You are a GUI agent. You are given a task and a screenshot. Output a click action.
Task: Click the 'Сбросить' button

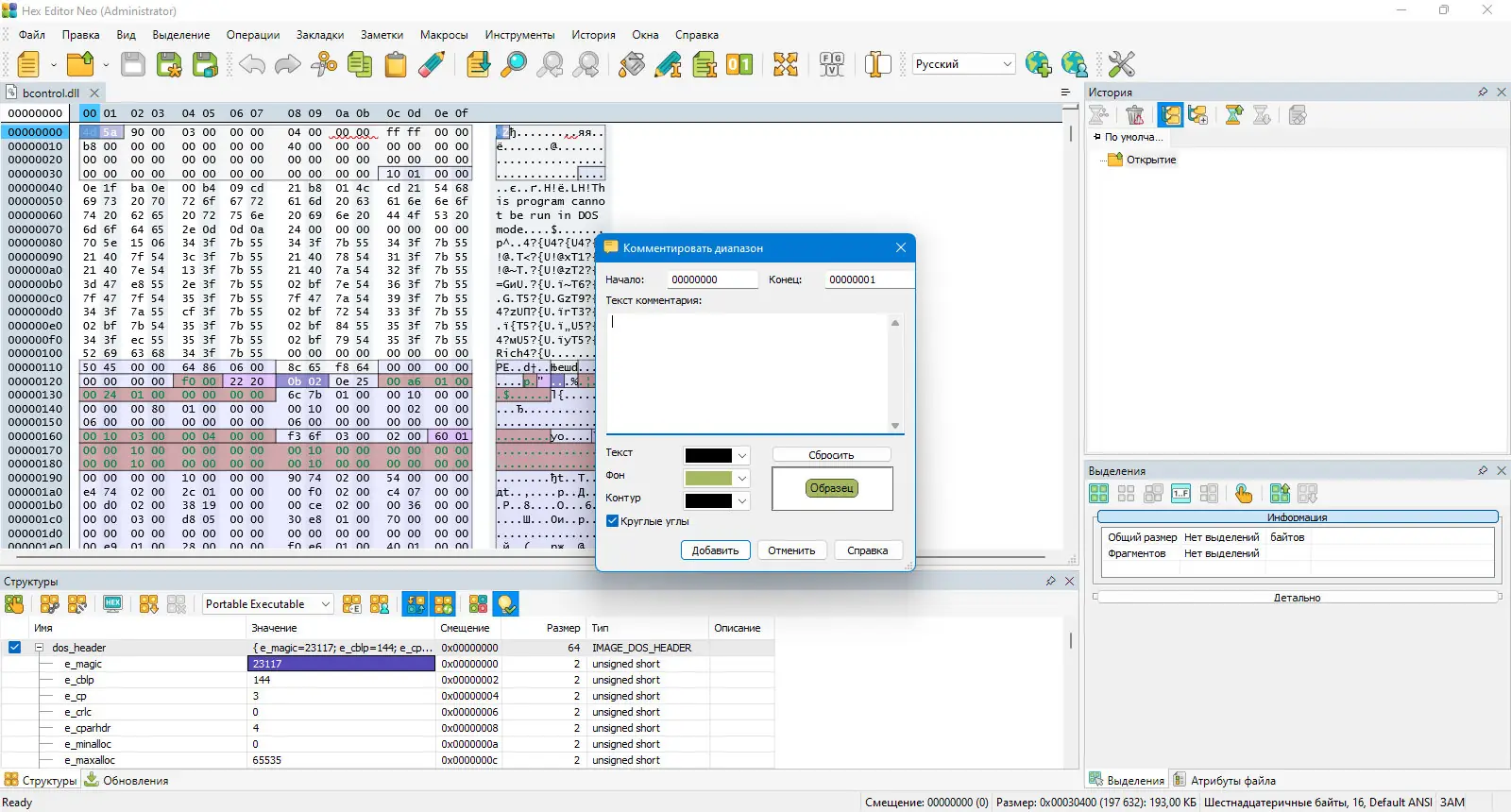pos(831,455)
